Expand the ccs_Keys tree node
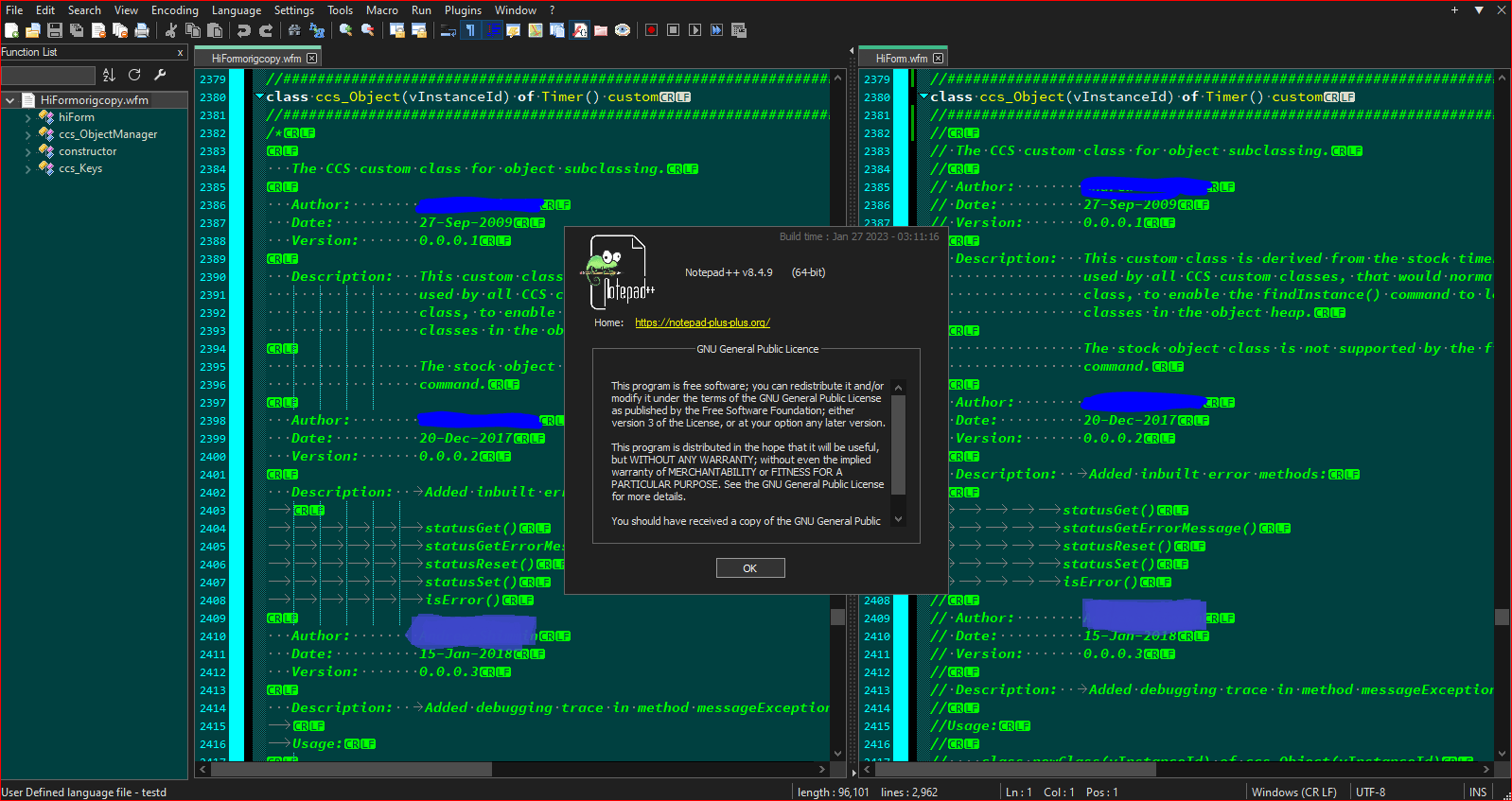 [x=27, y=168]
